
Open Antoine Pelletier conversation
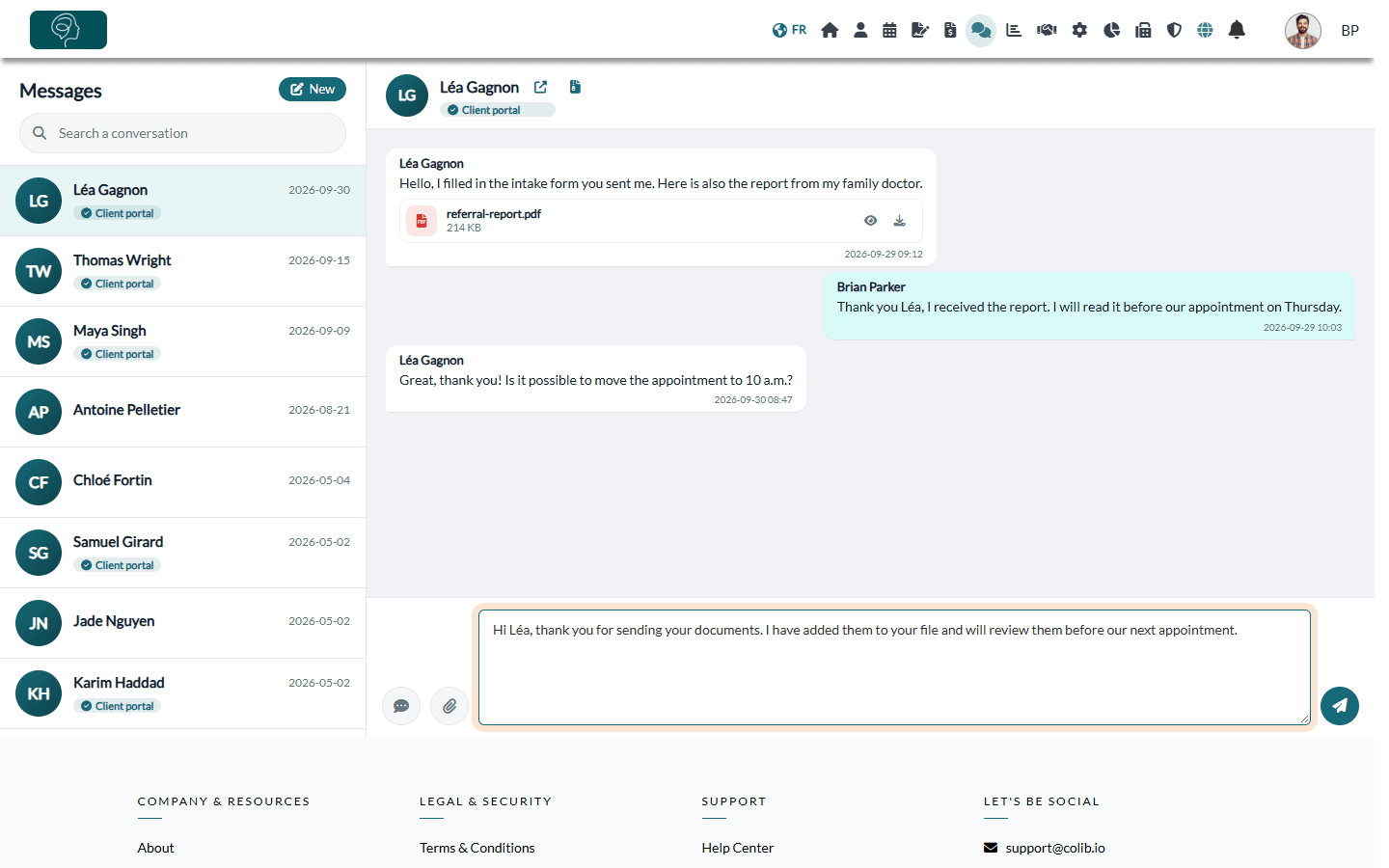[182, 412]
